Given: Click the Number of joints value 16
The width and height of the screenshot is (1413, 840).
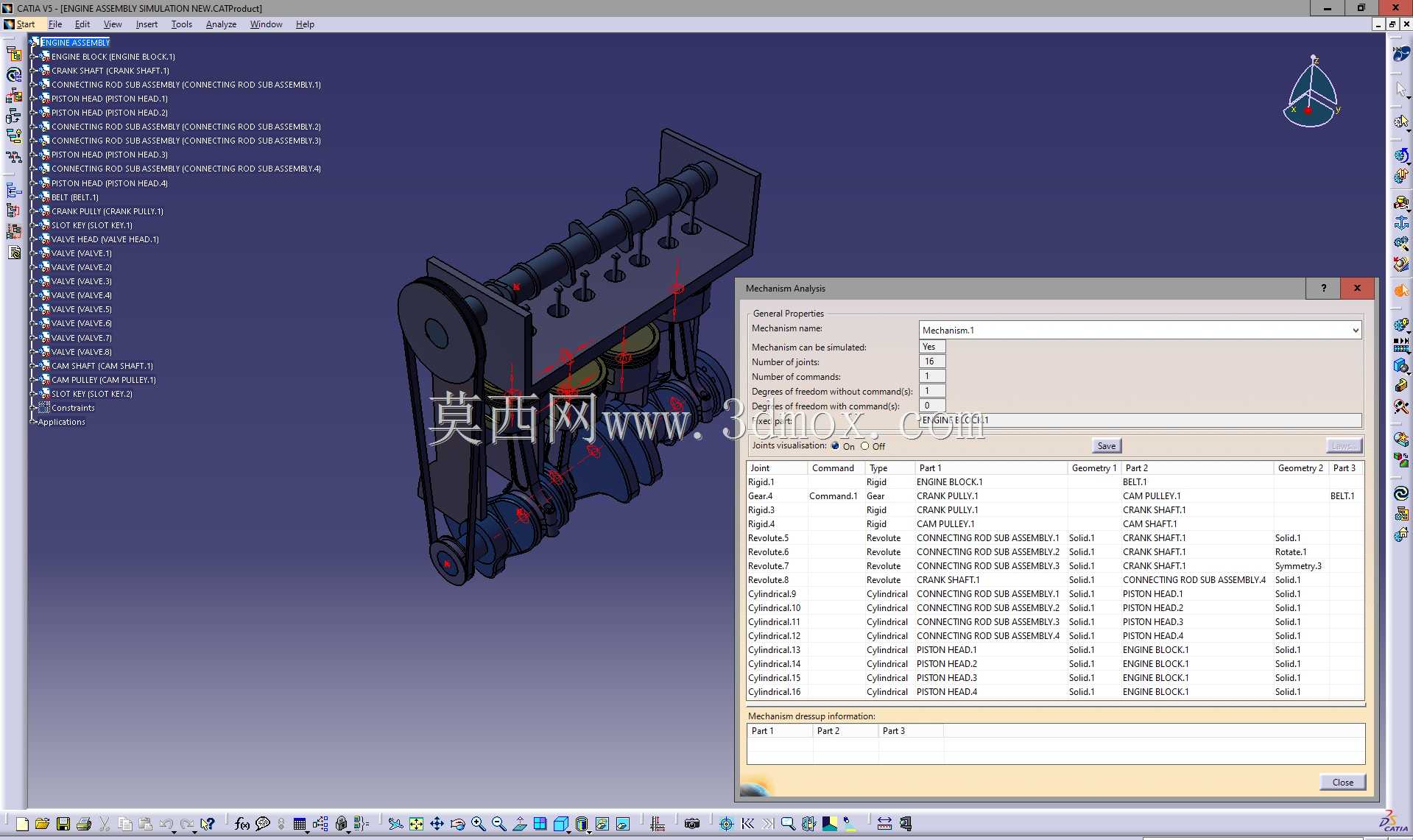Looking at the screenshot, I should pos(931,361).
